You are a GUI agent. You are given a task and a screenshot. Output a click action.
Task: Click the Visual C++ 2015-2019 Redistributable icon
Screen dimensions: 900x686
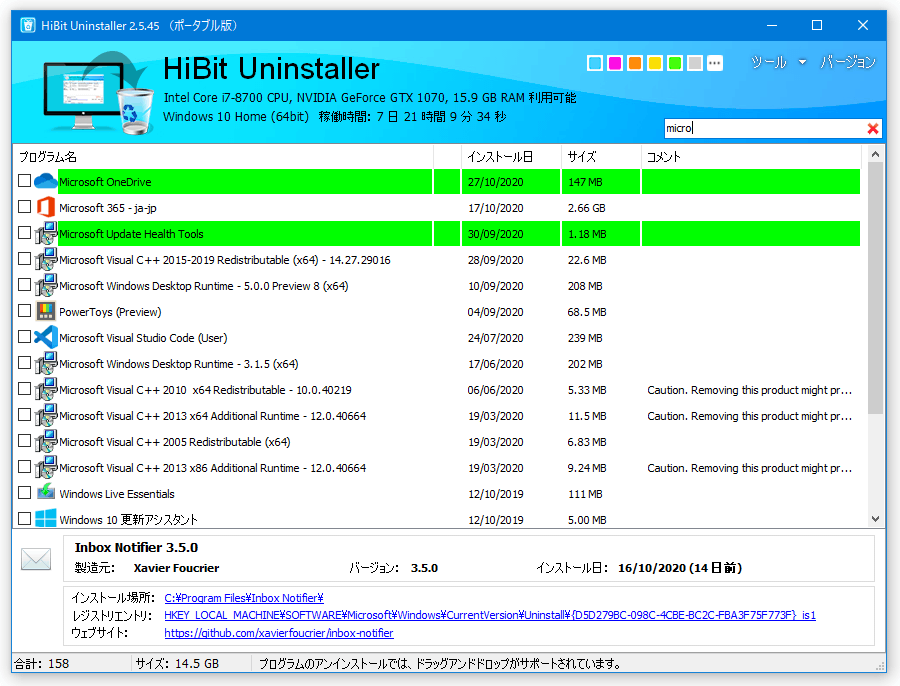pos(45,259)
